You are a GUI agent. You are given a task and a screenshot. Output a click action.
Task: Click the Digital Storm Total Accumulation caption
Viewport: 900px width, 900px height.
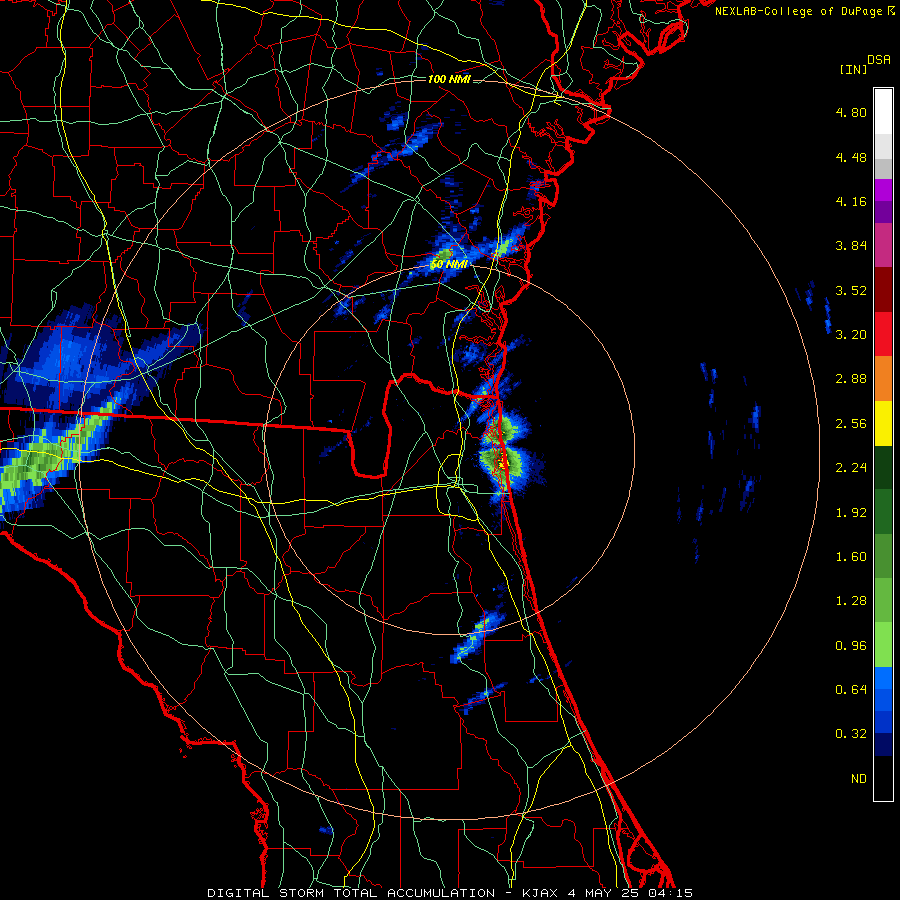450,893
